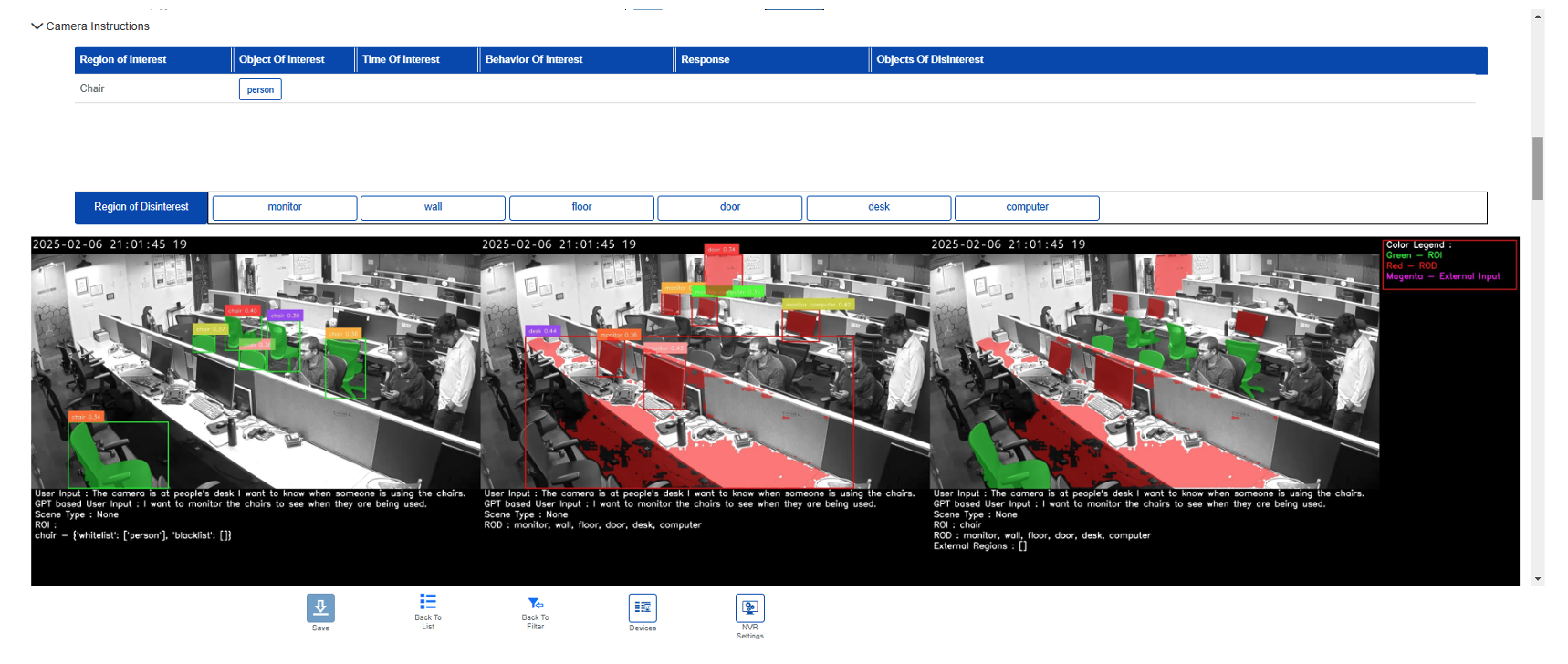Click the monitor disinterest tag
Viewport: 1568px width, 664px height.
(x=285, y=207)
